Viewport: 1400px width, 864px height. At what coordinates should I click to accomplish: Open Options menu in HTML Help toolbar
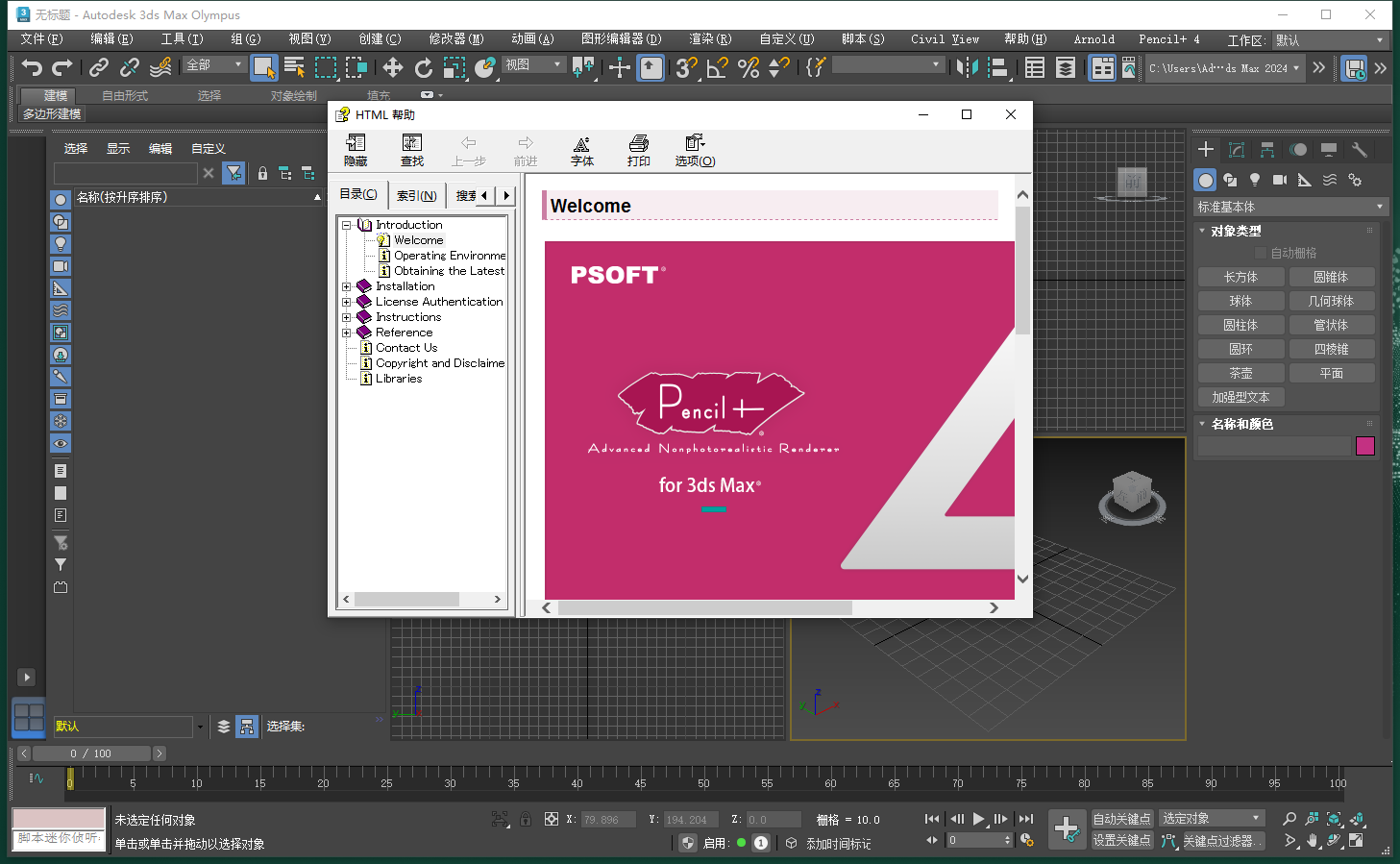pos(695,150)
